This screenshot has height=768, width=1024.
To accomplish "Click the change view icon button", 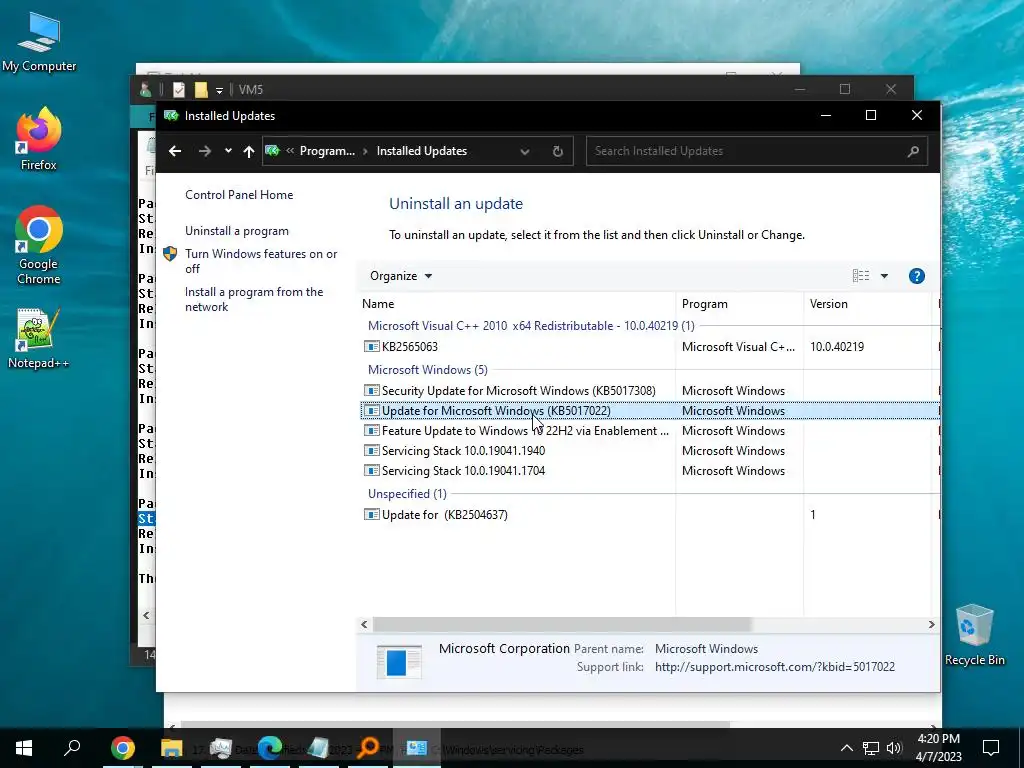I will click(861, 276).
